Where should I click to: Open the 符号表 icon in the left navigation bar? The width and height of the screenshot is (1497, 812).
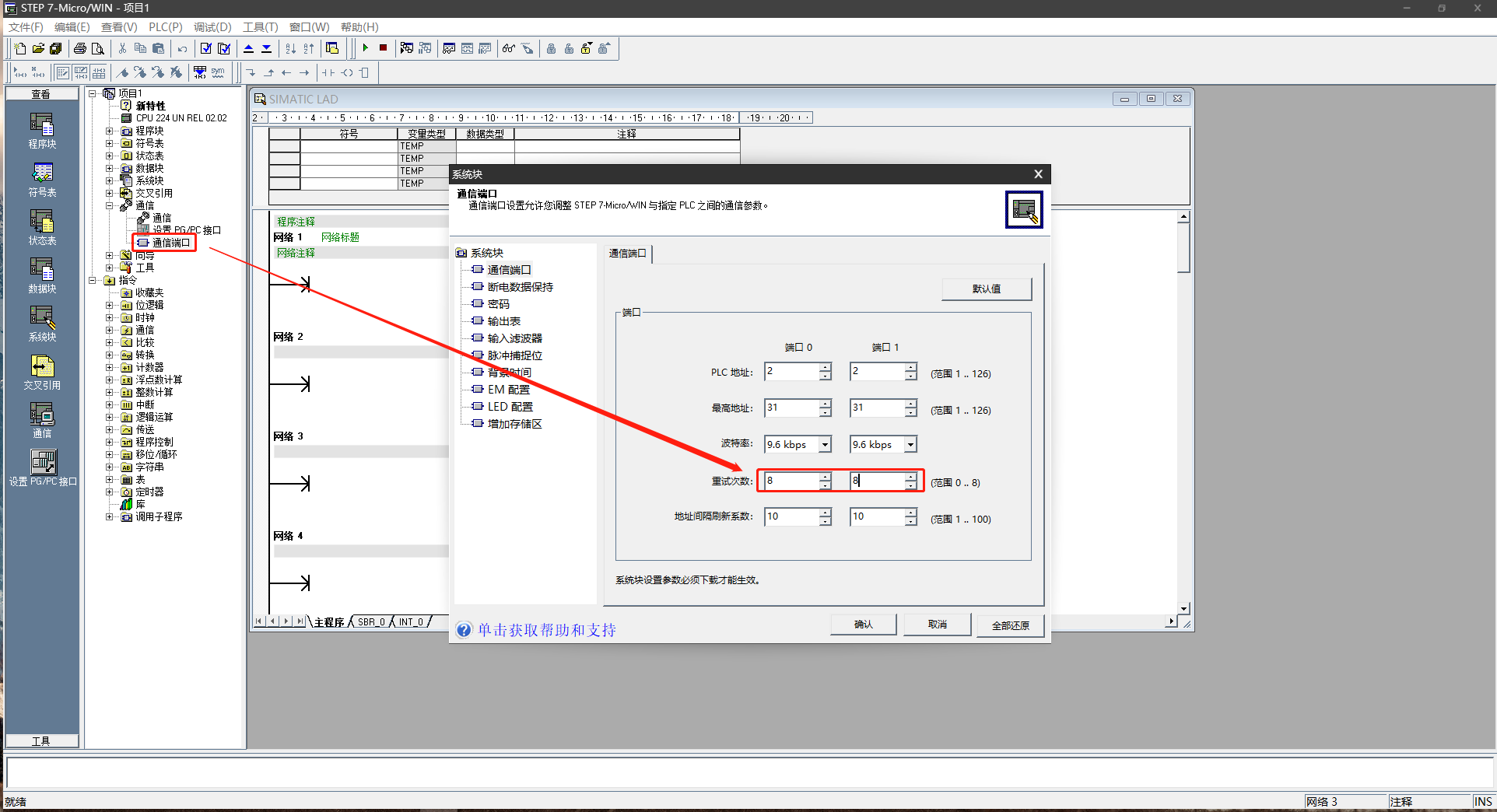[x=42, y=178]
